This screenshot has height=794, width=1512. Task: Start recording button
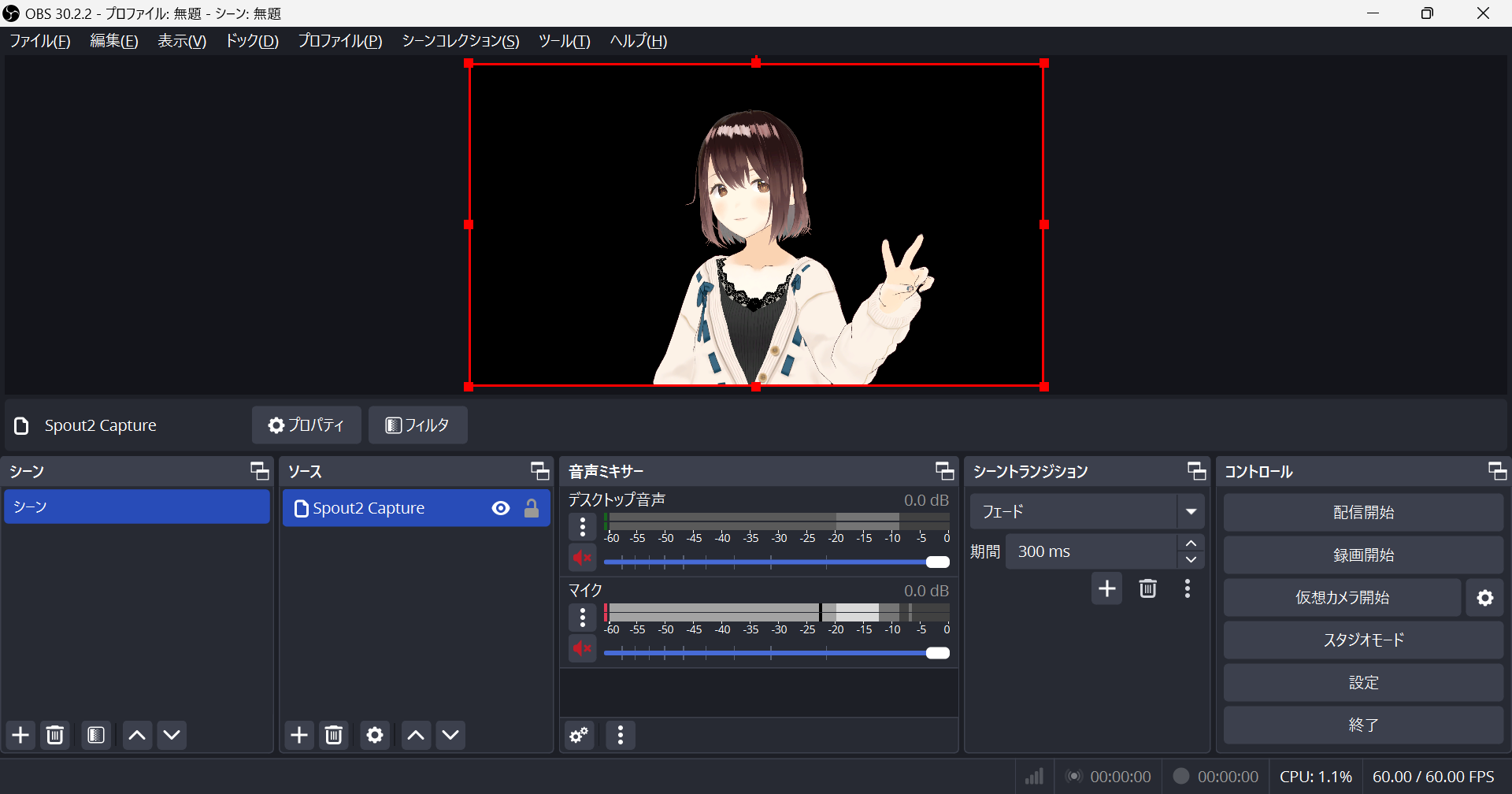tap(1363, 555)
